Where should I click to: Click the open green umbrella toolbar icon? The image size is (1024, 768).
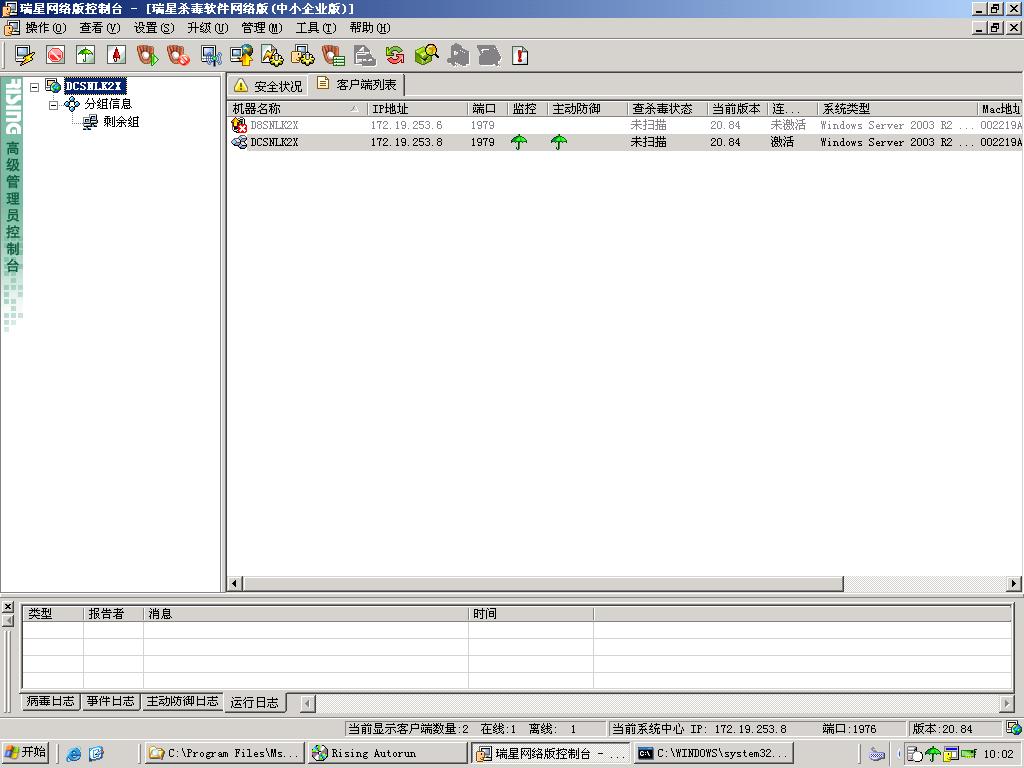coord(86,56)
